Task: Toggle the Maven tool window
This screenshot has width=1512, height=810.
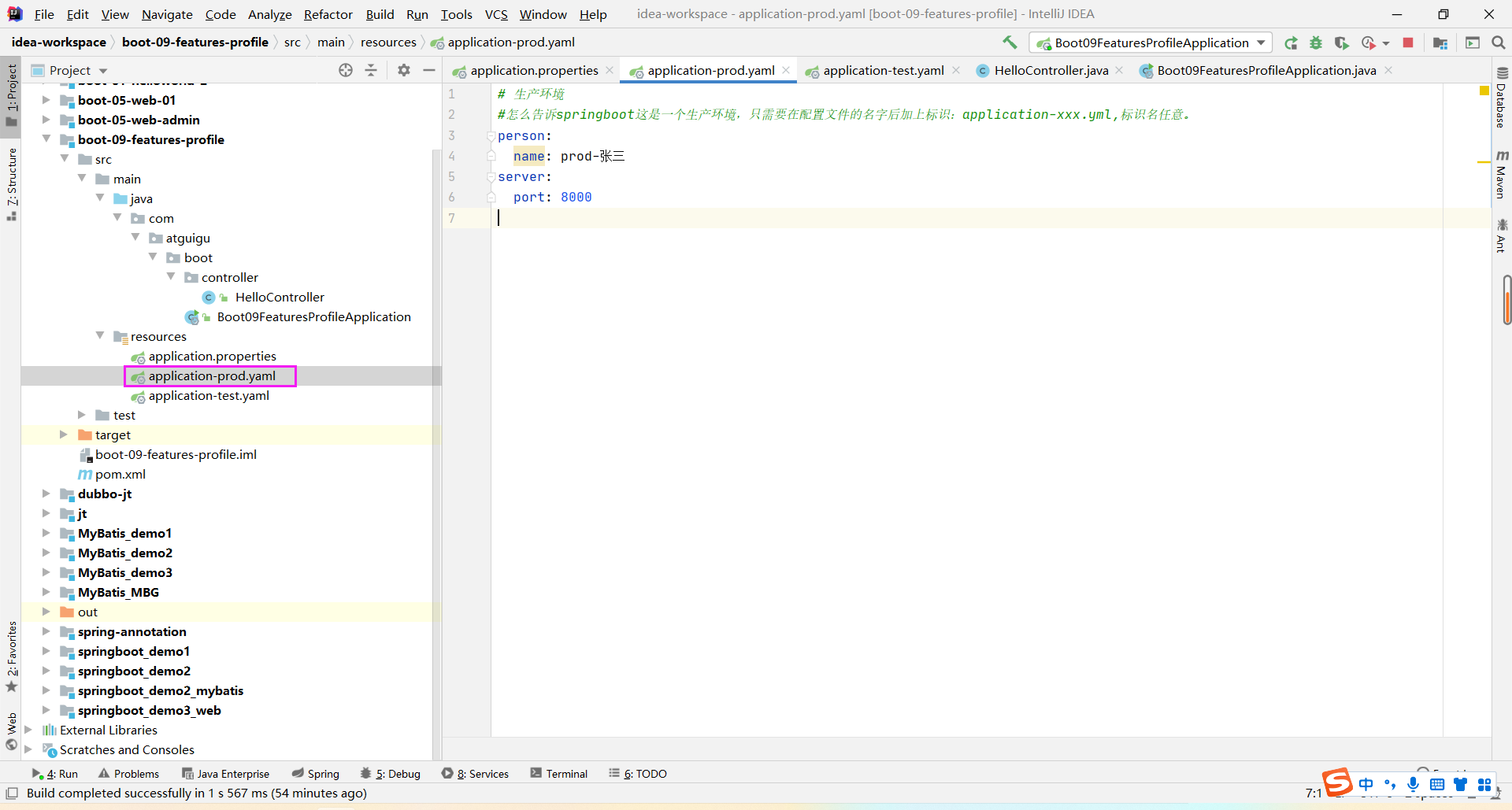Action: [x=1501, y=175]
